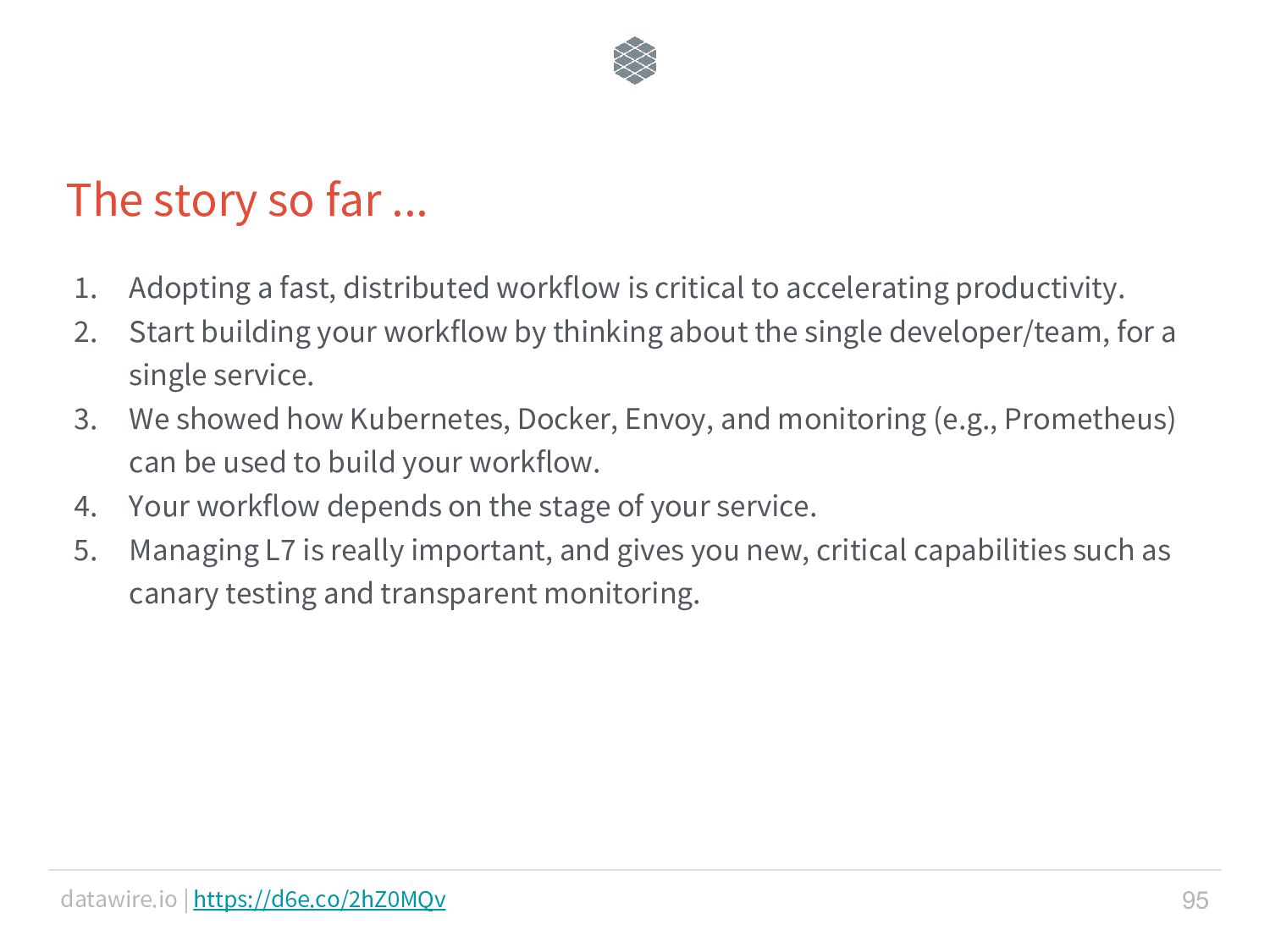Click the title 'The story so far ...'
This screenshot has width=1270, height=952.
[246, 201]
